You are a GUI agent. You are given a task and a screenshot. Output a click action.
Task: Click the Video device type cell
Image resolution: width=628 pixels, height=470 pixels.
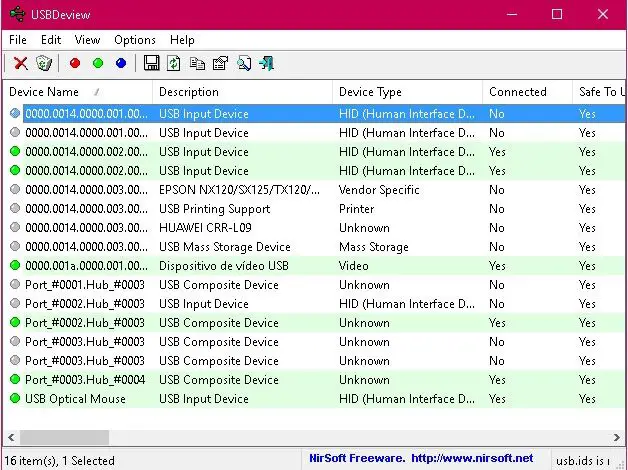(354, 265)
